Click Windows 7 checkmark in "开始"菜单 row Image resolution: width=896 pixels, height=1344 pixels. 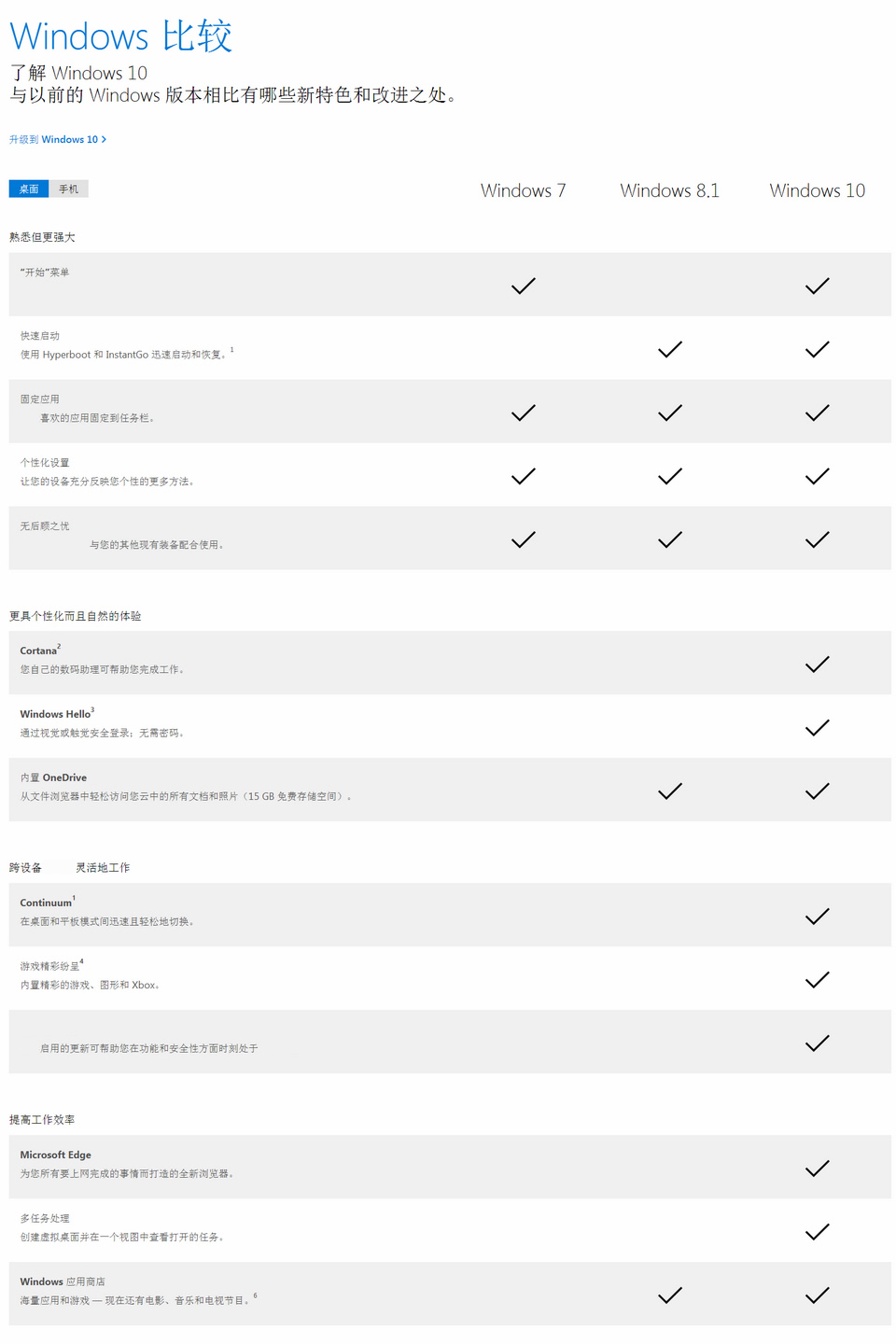tap(524, 286)
